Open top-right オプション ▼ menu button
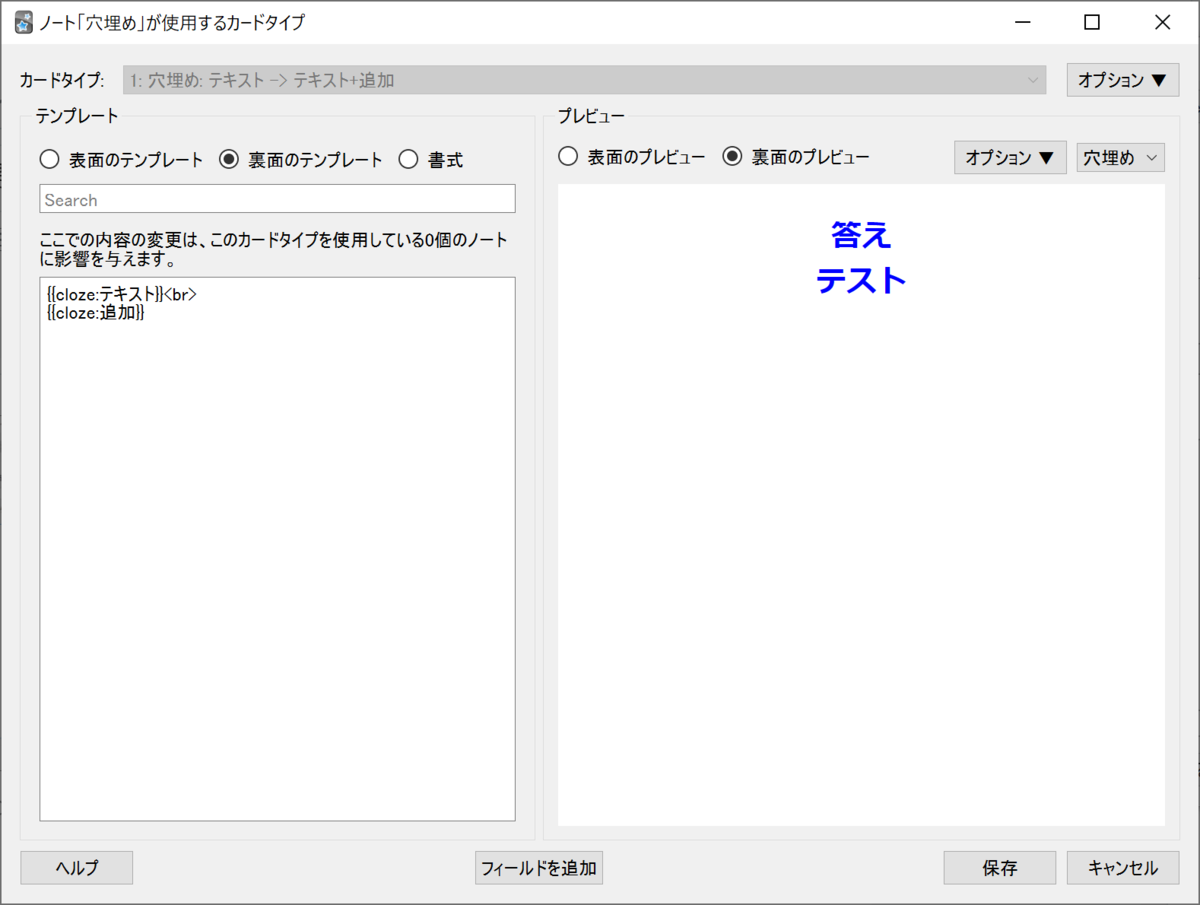The image size is (1200, 905). click(1123, 80)
